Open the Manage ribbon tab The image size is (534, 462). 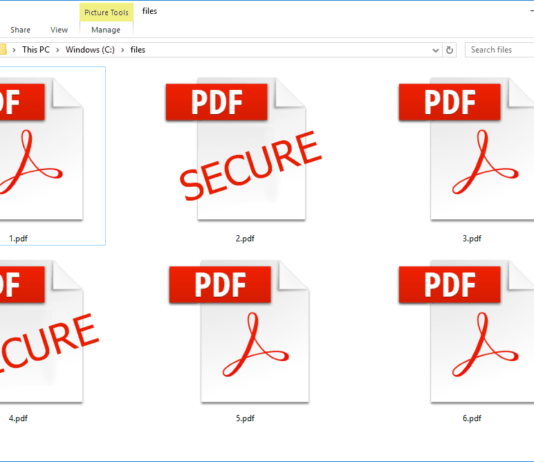(106, 30)
